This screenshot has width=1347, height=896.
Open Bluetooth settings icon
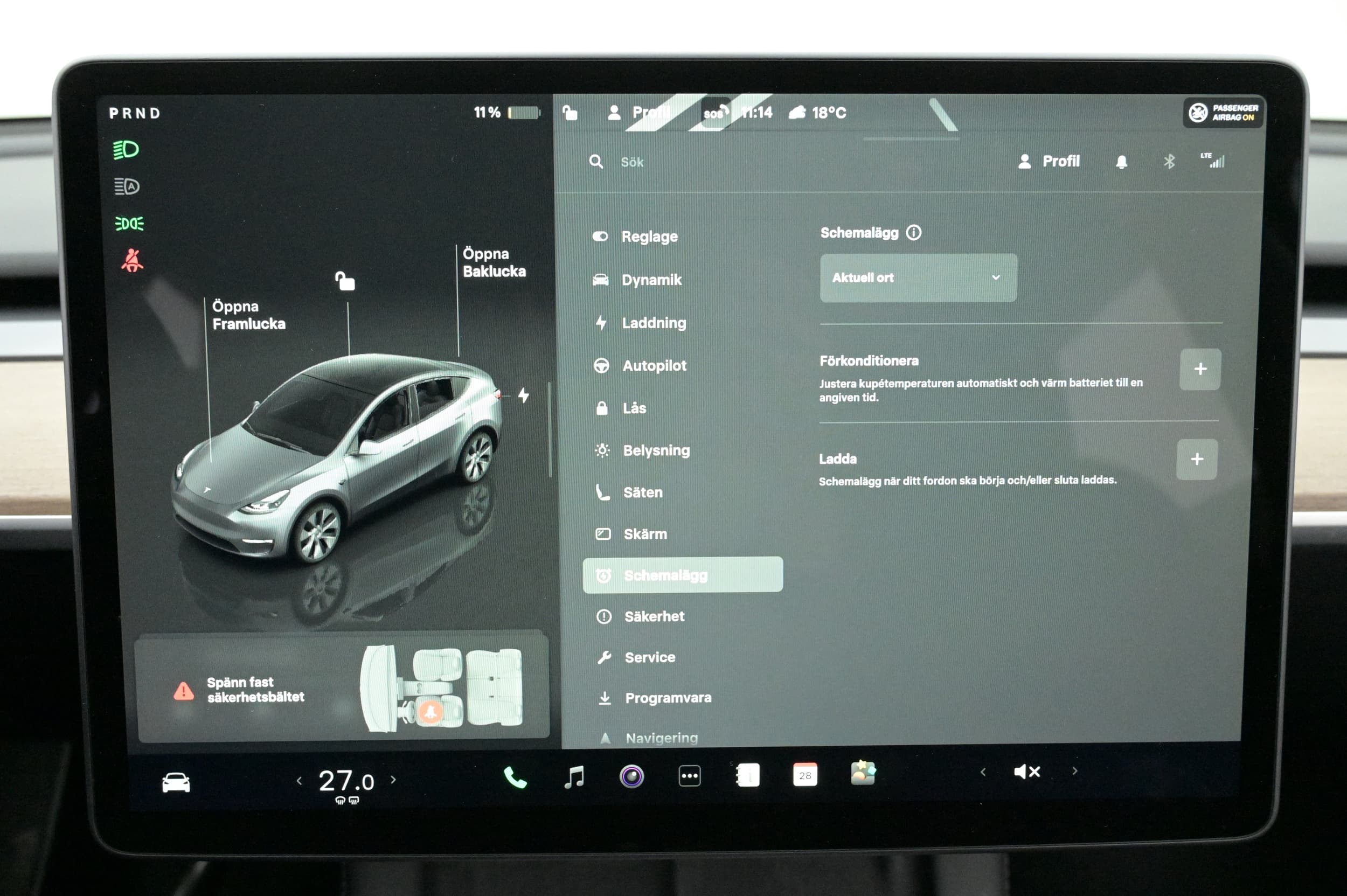[1169, 162]
